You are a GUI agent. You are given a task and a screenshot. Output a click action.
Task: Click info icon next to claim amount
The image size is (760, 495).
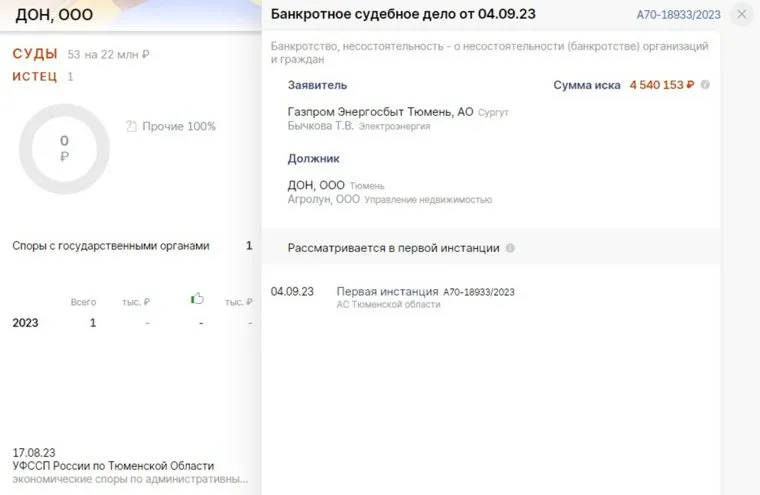[705, 85]
